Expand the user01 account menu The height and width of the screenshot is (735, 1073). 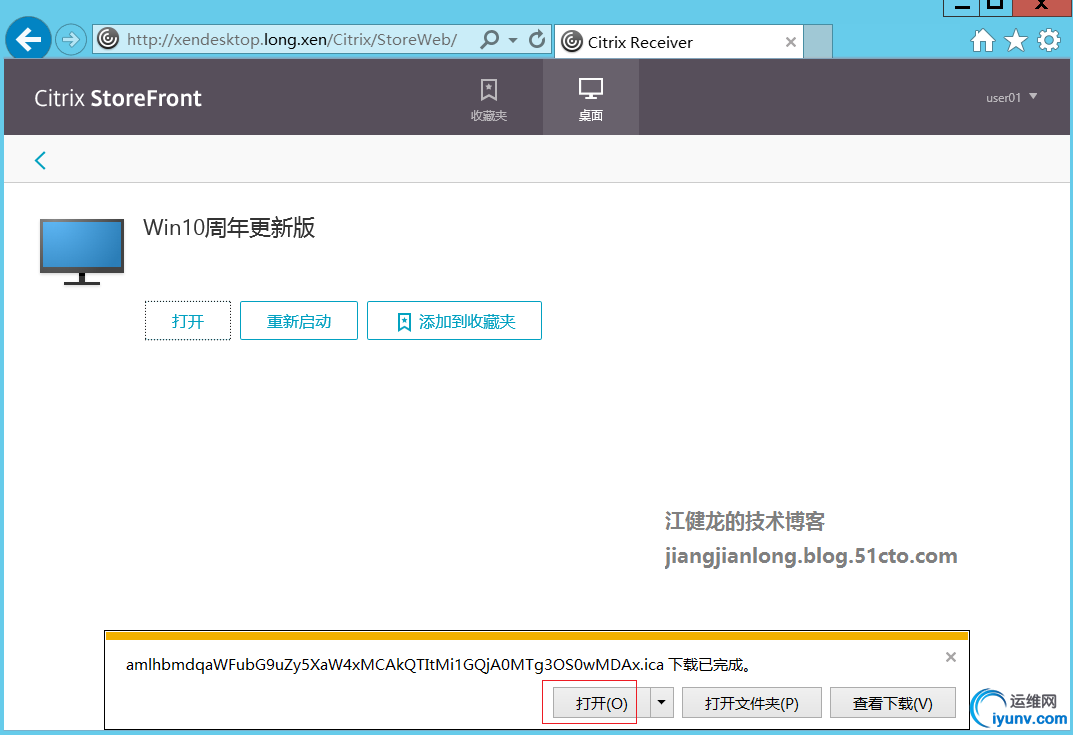[1011, 97]
